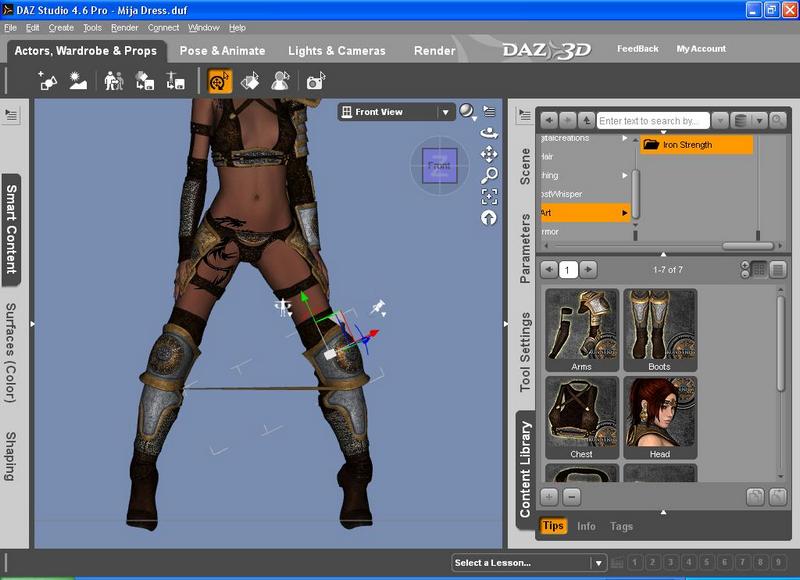Open the search history dropdown arrow
This screenshot has width=800, height=580.
[720, 120]
